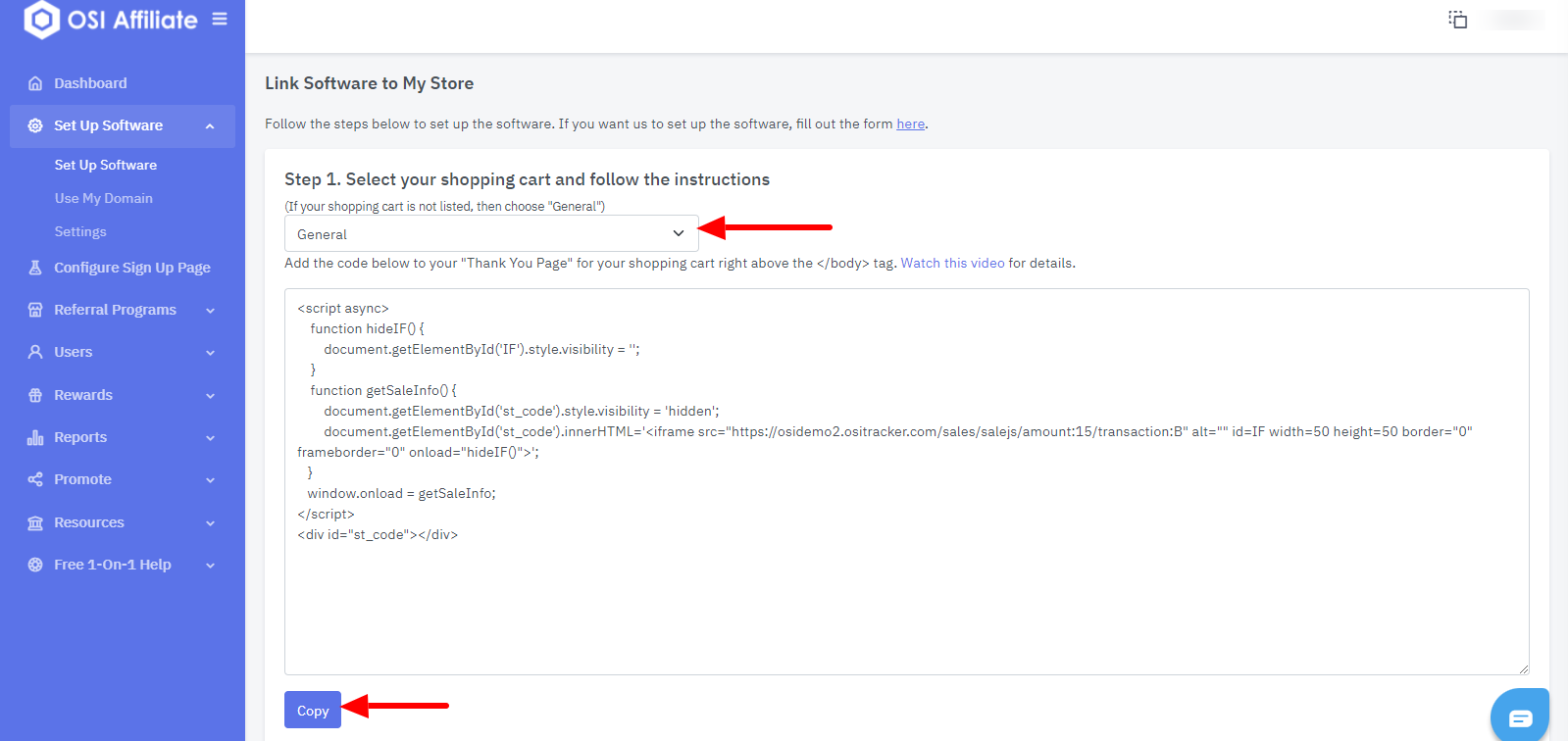Click the Free 1-On-1 Help lifebuoy icon
1568x741 pixels.
click(x=35, y=565)
